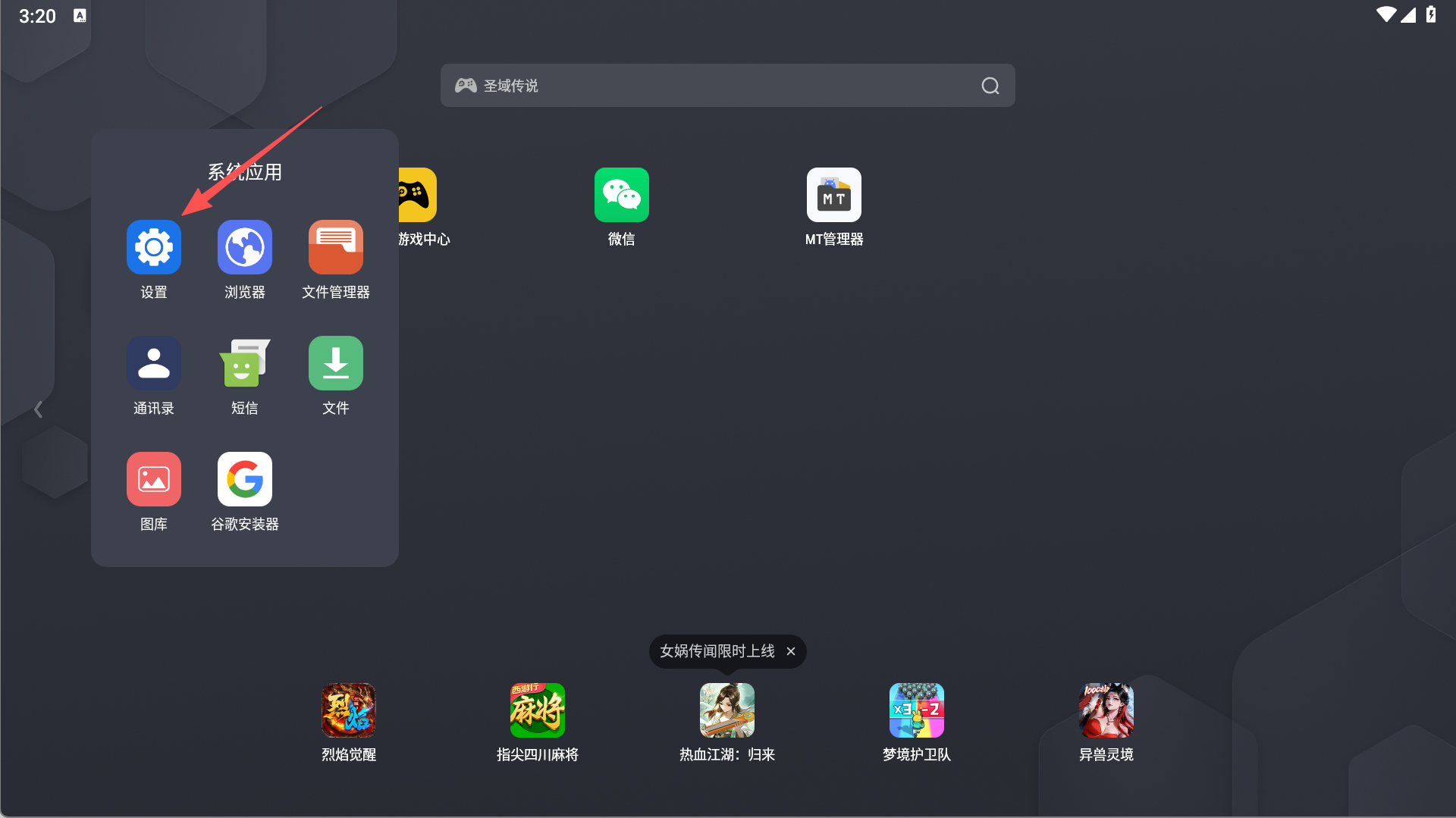Open the 设置 (Settings) app
The height and width of the screenshot is (818, 1456).
tap(153, 246)
